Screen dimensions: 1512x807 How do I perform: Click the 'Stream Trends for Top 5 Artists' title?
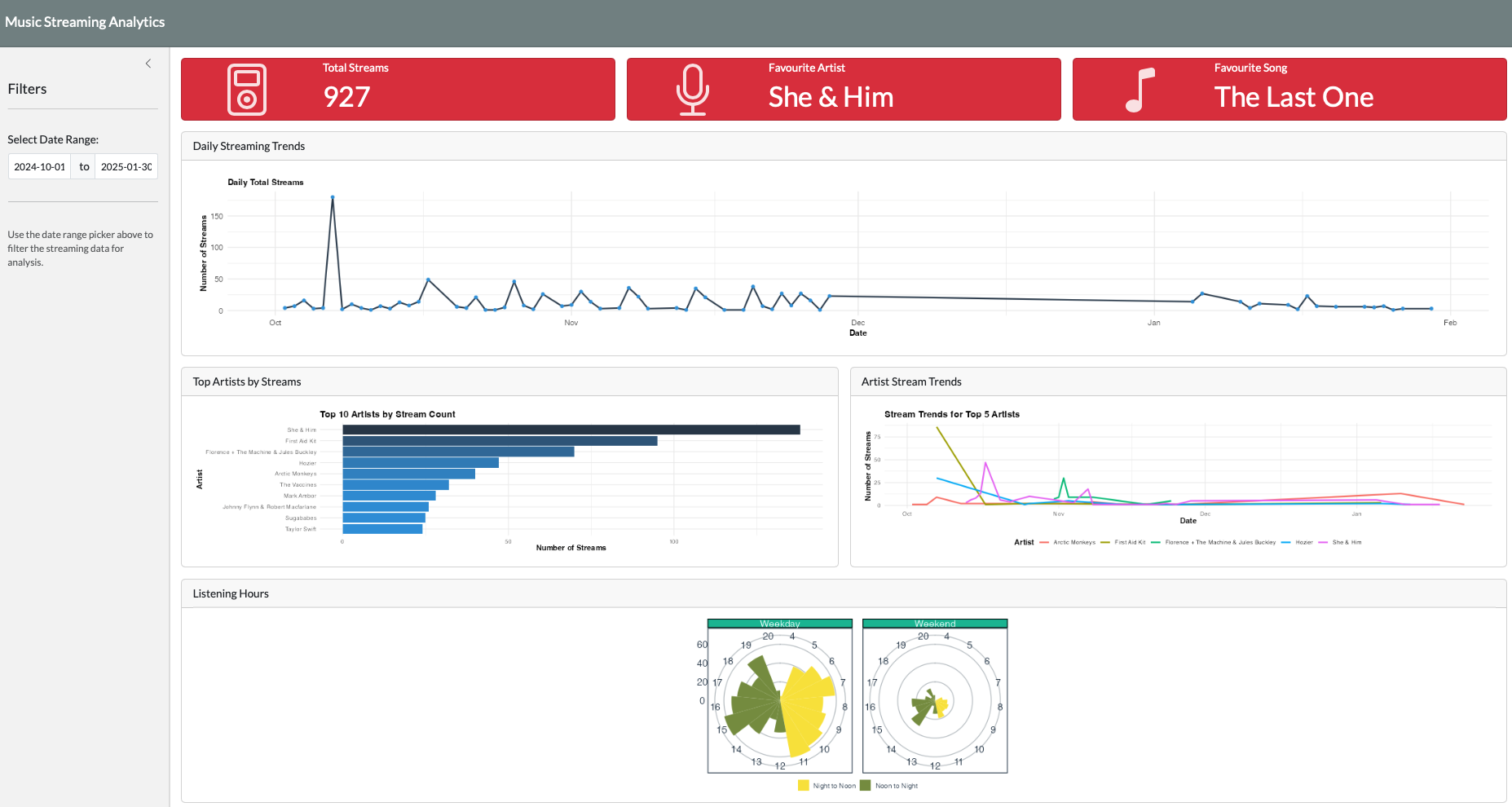tap(952, 414)
